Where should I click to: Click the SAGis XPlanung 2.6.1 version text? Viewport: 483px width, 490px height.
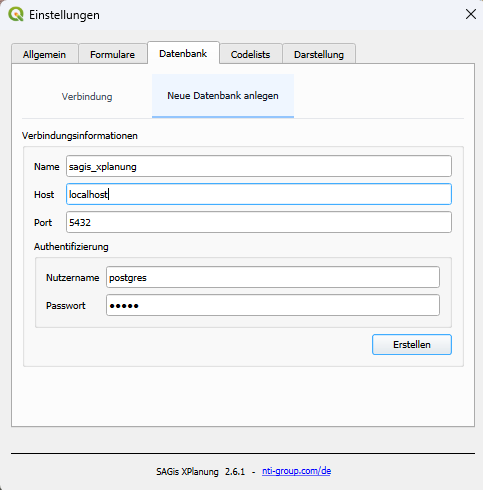tap(201, 472)
